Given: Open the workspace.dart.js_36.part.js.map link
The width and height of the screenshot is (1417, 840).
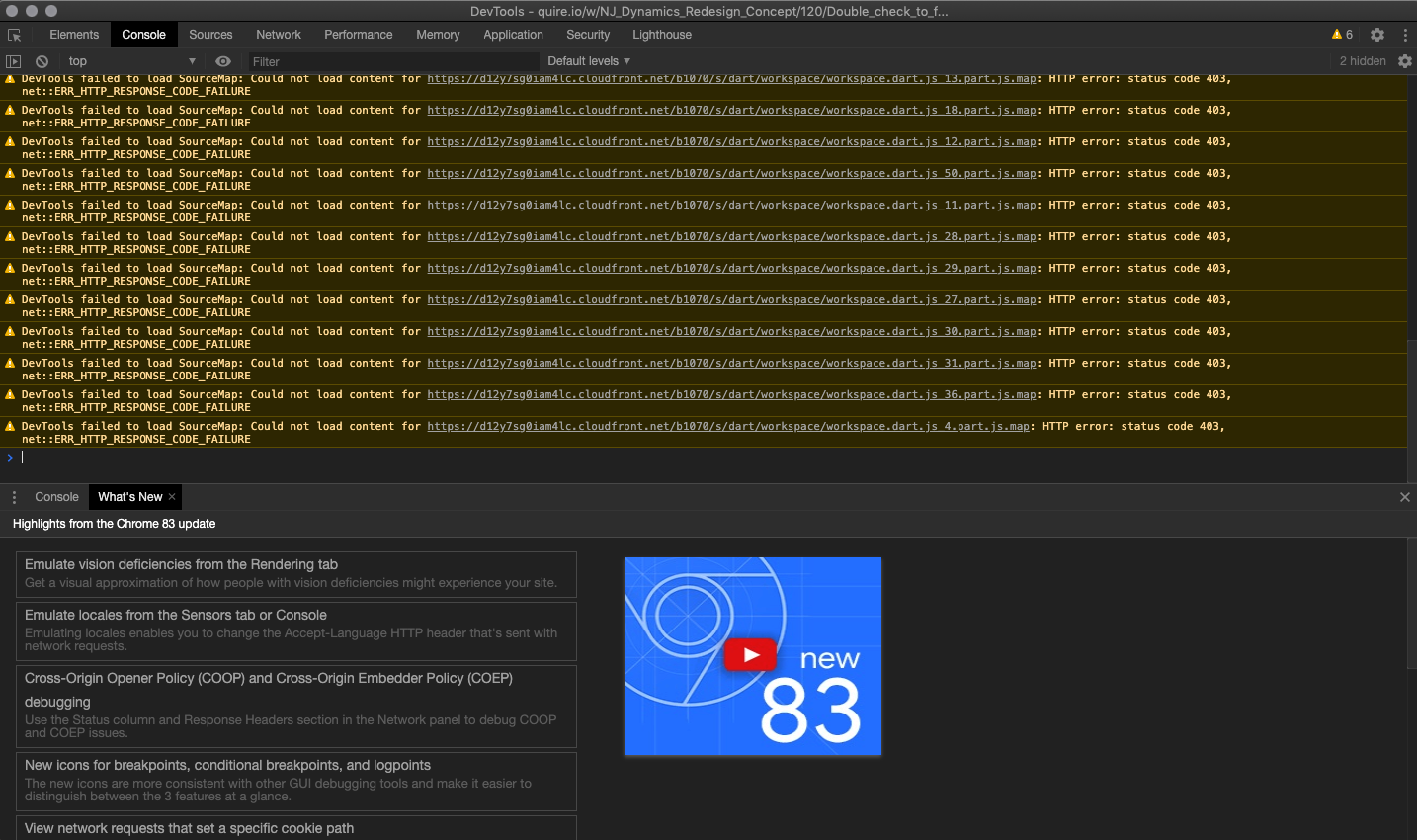Looking at the screenshot, I should pyautogui.click(x=731, y=395).
